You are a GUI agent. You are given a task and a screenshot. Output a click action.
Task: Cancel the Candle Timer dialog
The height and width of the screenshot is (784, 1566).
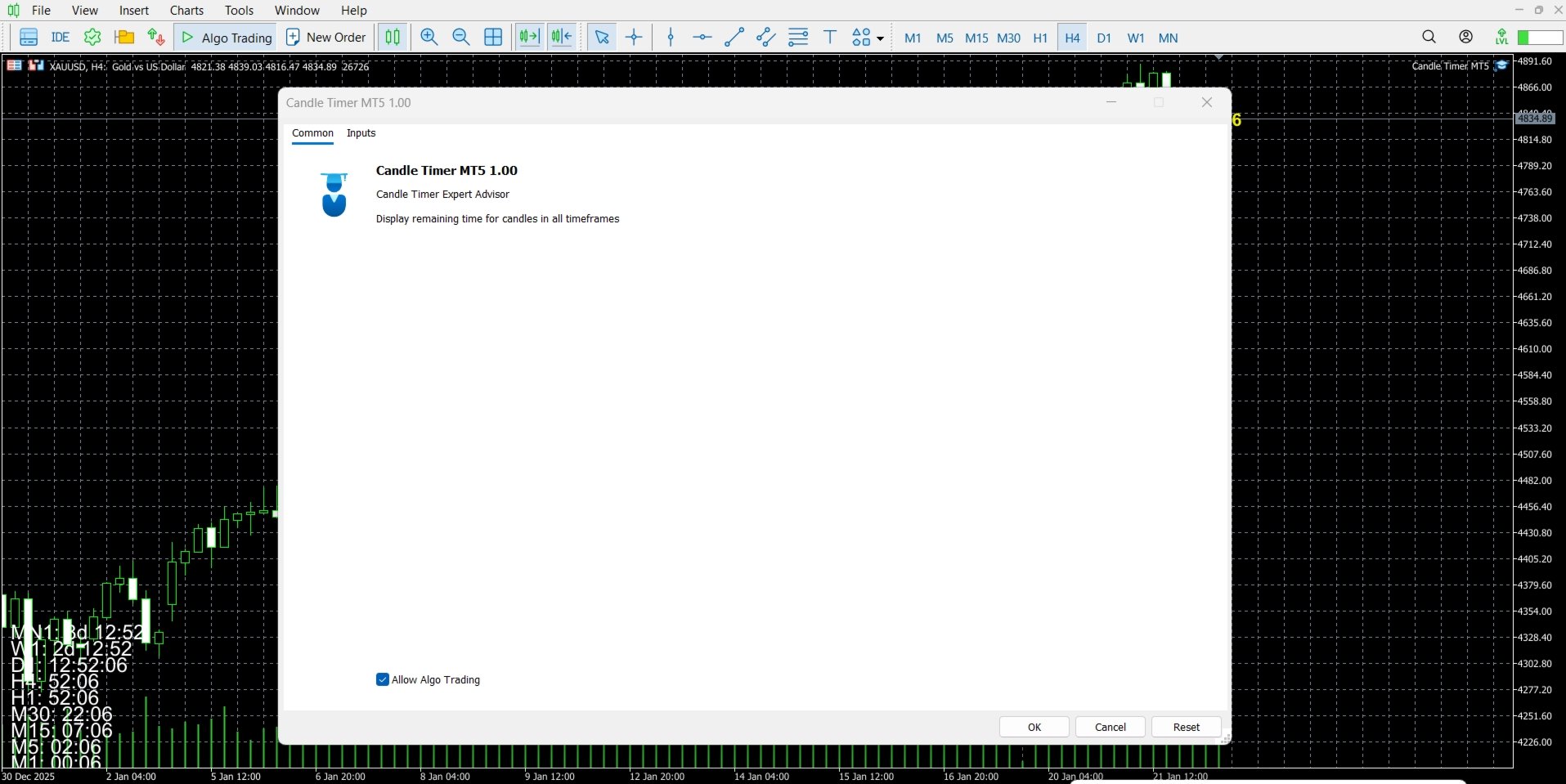[1111, 727]
